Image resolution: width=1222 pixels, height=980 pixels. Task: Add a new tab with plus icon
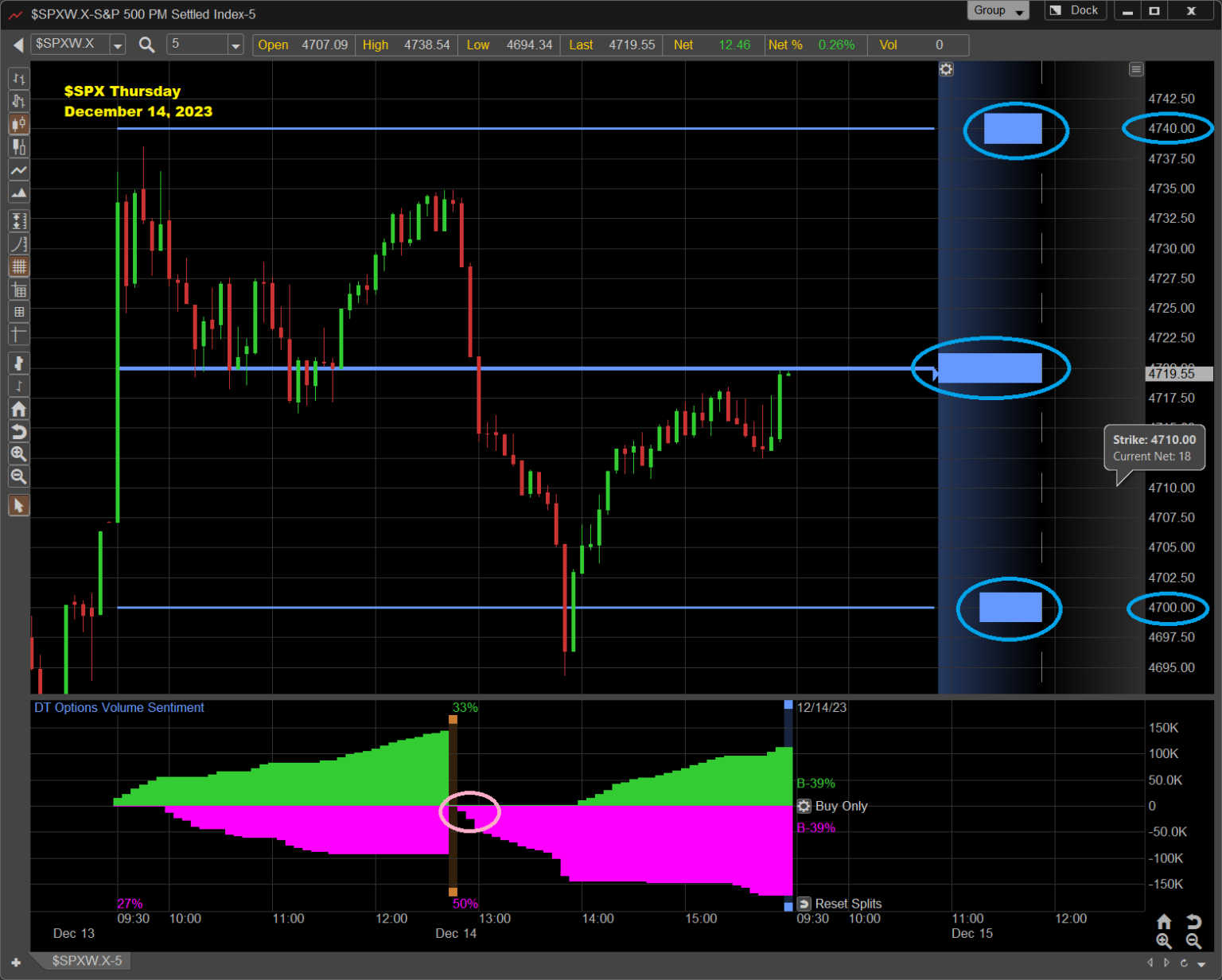(16, 962)
